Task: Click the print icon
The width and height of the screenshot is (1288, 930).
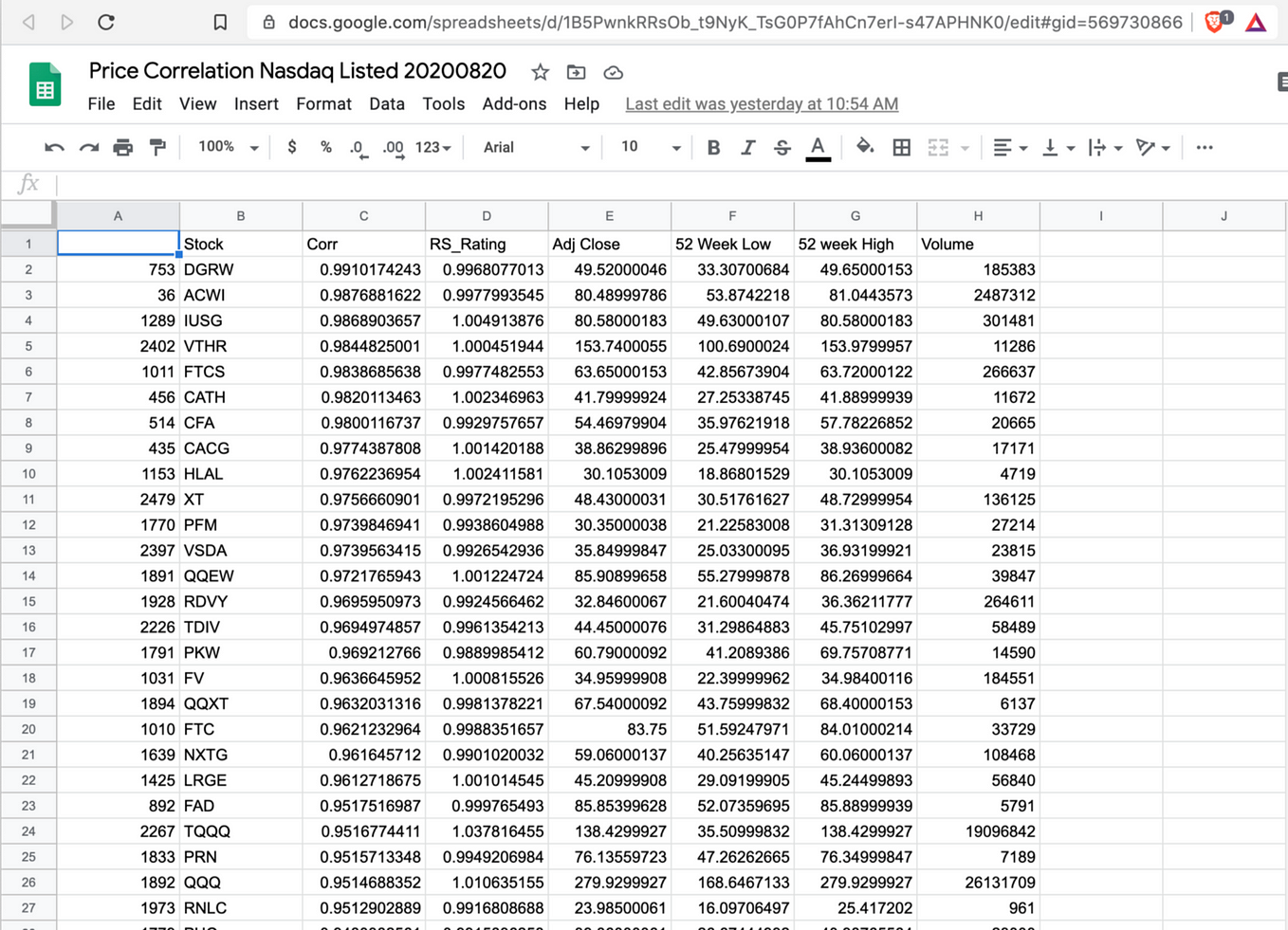Action: pos(123,147)
